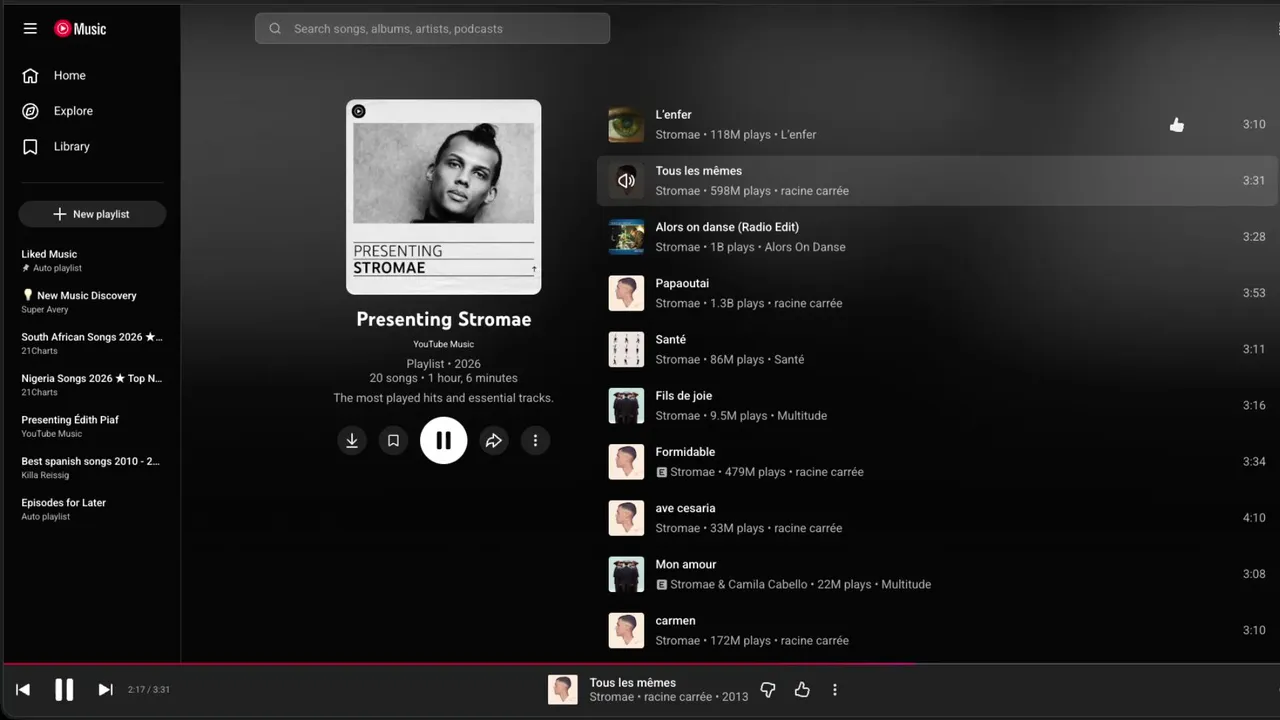Click speaker icon on Tous les mêmes

pos(626,181)
